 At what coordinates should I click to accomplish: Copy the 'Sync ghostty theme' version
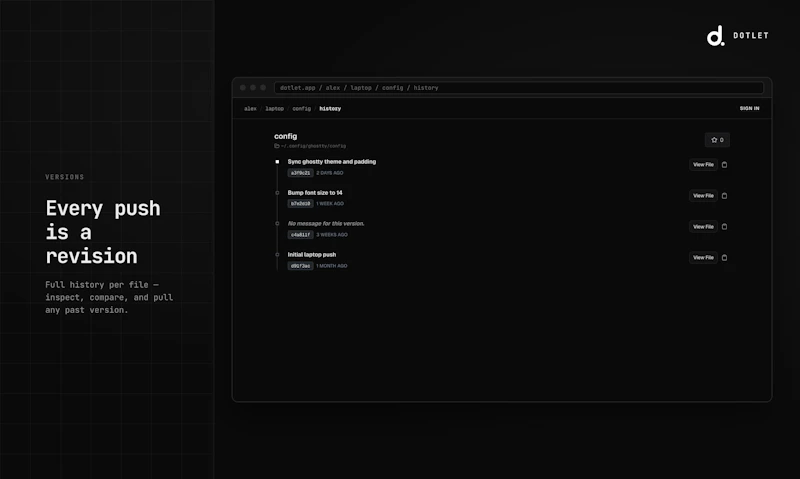(x=724, y=165)
